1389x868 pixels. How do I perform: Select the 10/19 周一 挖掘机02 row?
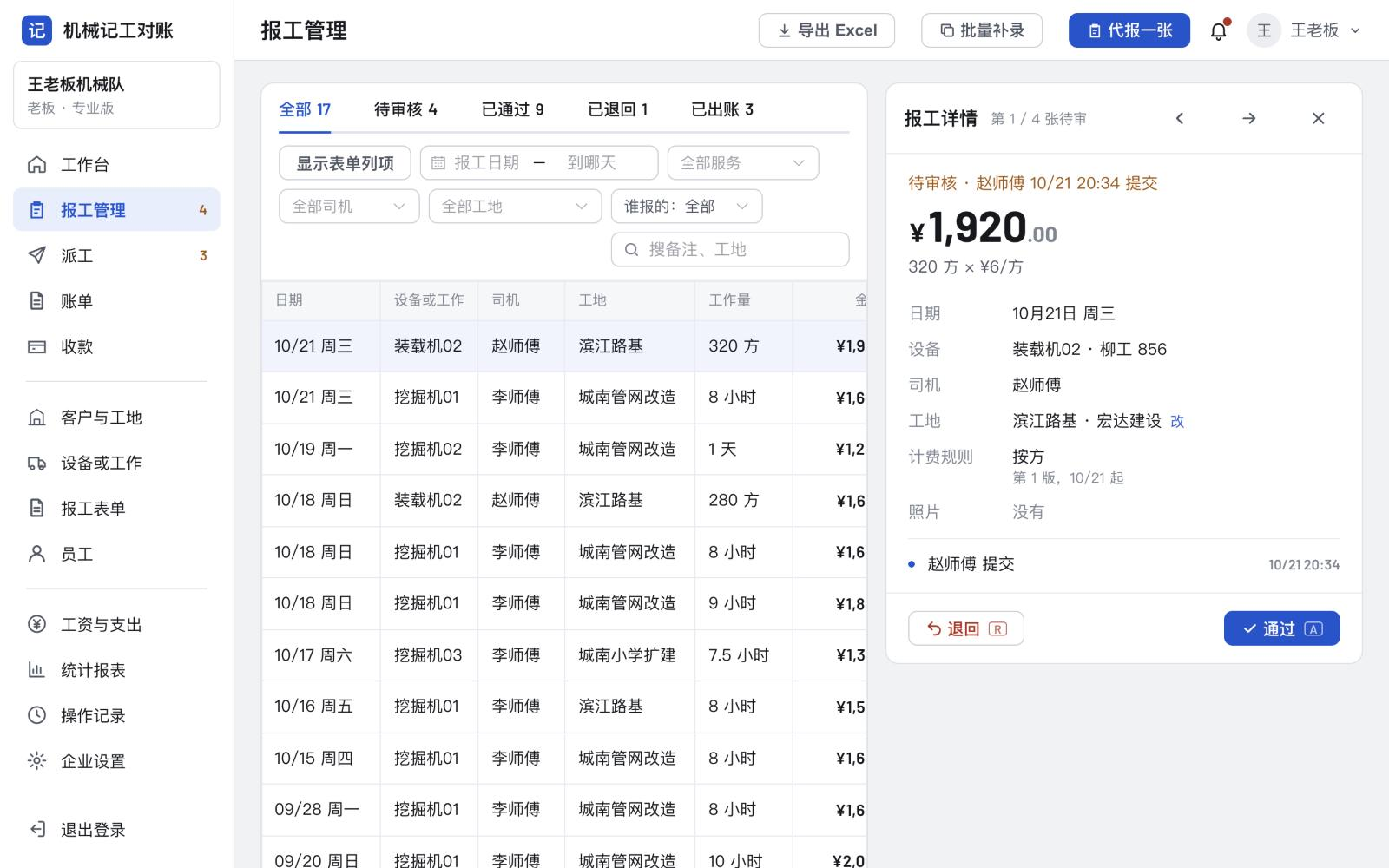[564, 449]
